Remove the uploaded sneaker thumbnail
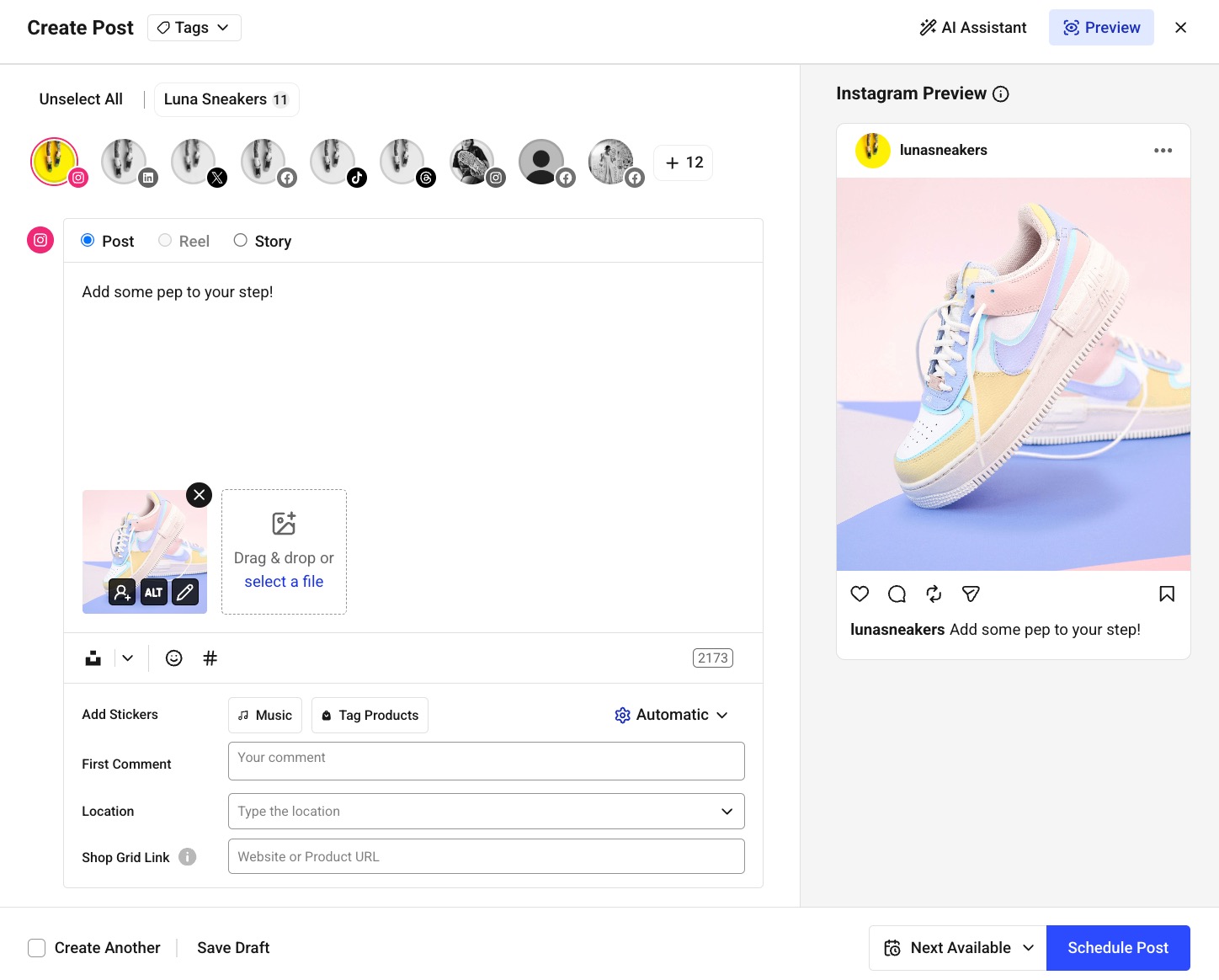The width and height of the screenshot is (1219, 980). tap(199, 494)
